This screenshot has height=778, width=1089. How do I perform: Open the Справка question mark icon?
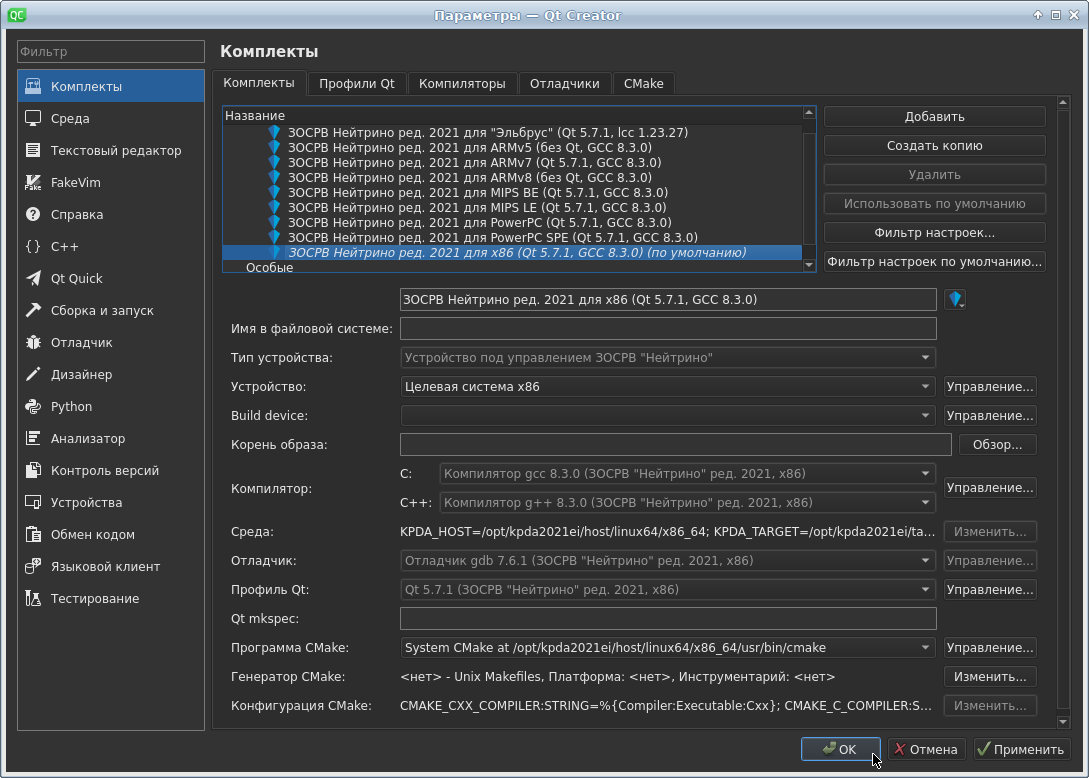[x=33, y=215]
